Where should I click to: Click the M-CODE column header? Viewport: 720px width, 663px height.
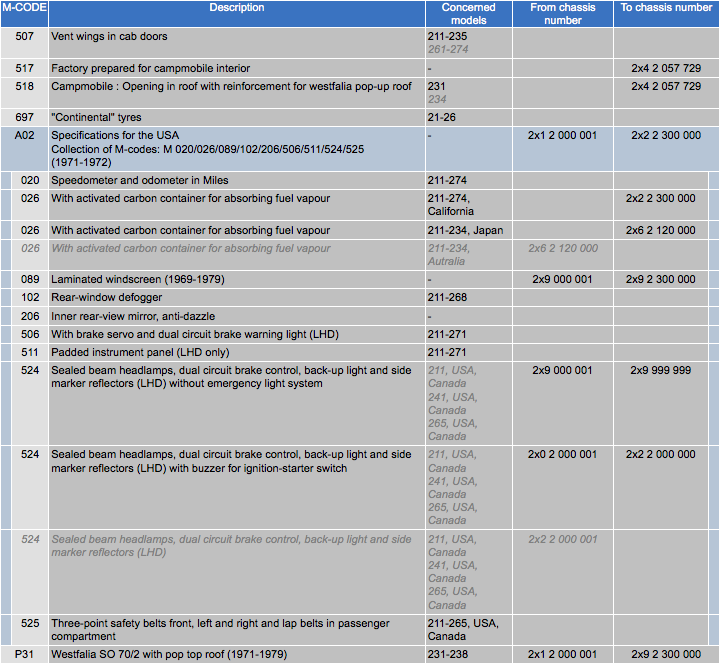pyautogui.click(x=24, y=8)
